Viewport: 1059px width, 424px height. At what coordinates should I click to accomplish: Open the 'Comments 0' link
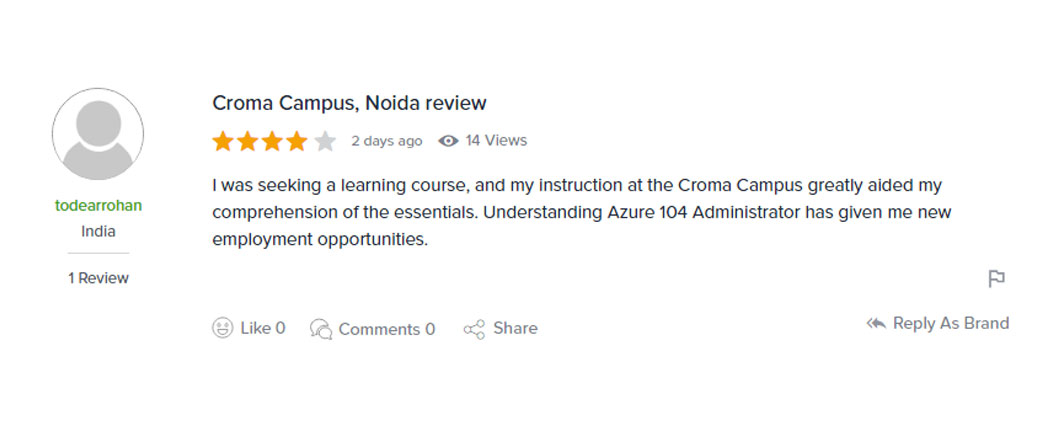tap(386, 329)
